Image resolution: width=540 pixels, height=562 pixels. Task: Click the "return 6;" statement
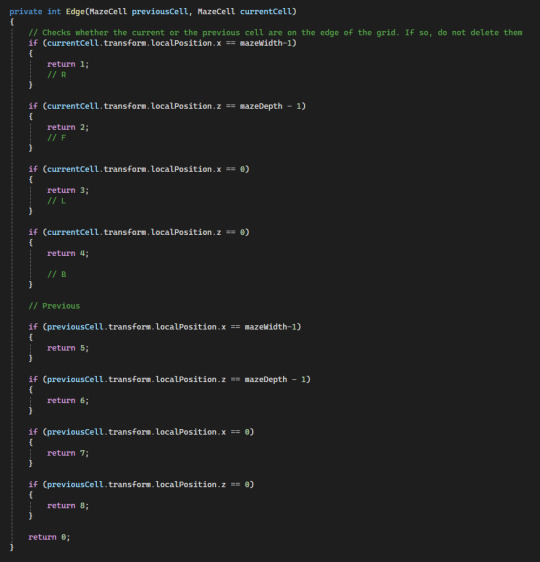click(68, 400)
